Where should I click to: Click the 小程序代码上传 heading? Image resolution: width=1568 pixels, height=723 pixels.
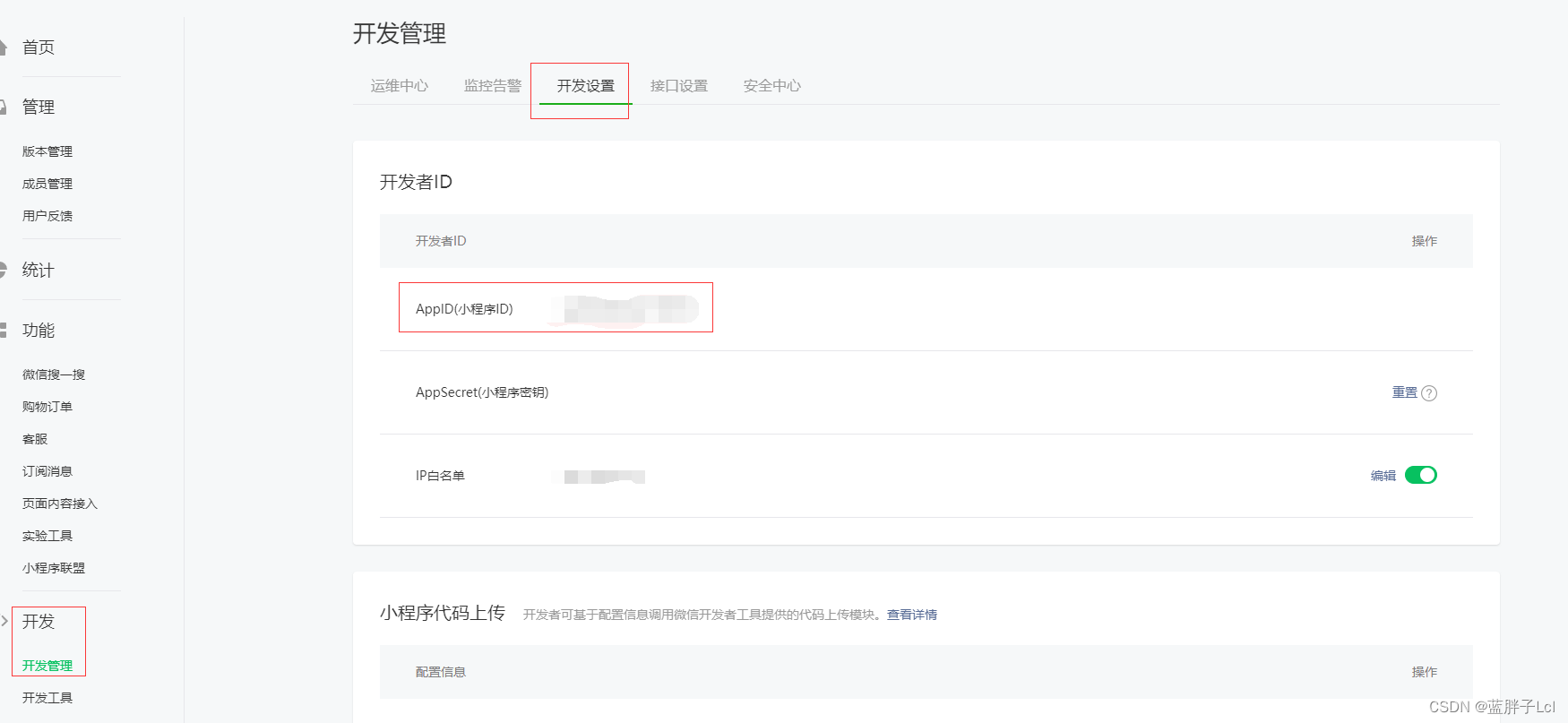(x=443, y=613)
